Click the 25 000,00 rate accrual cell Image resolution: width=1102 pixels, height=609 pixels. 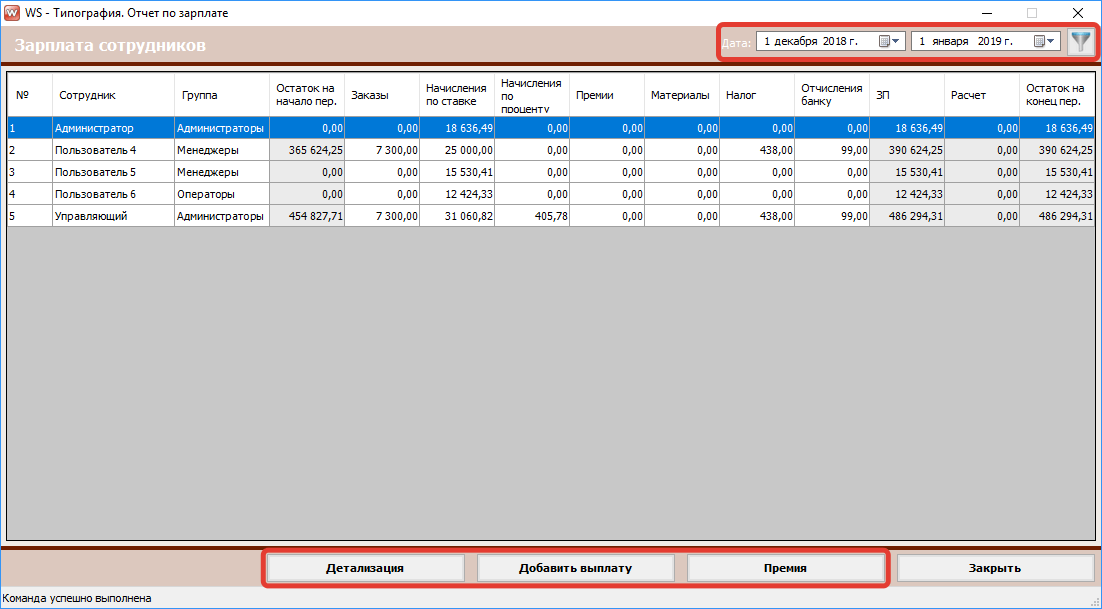point(457,150)
